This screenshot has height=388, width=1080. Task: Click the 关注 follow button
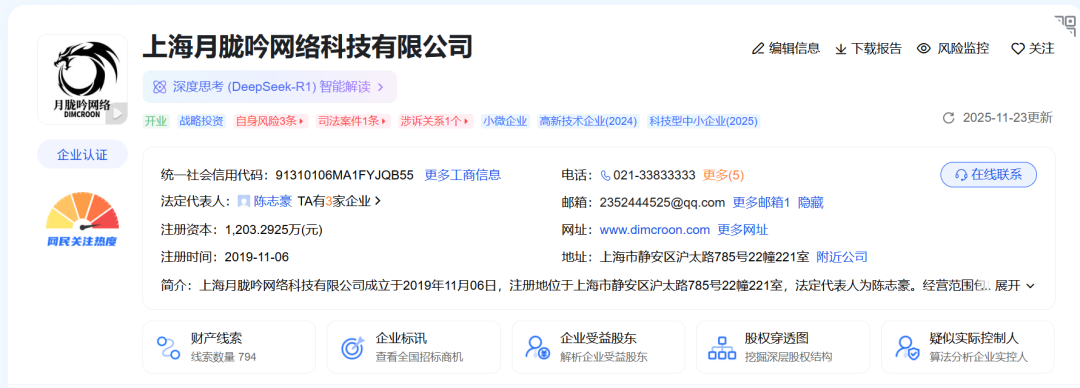[1033, 49]
